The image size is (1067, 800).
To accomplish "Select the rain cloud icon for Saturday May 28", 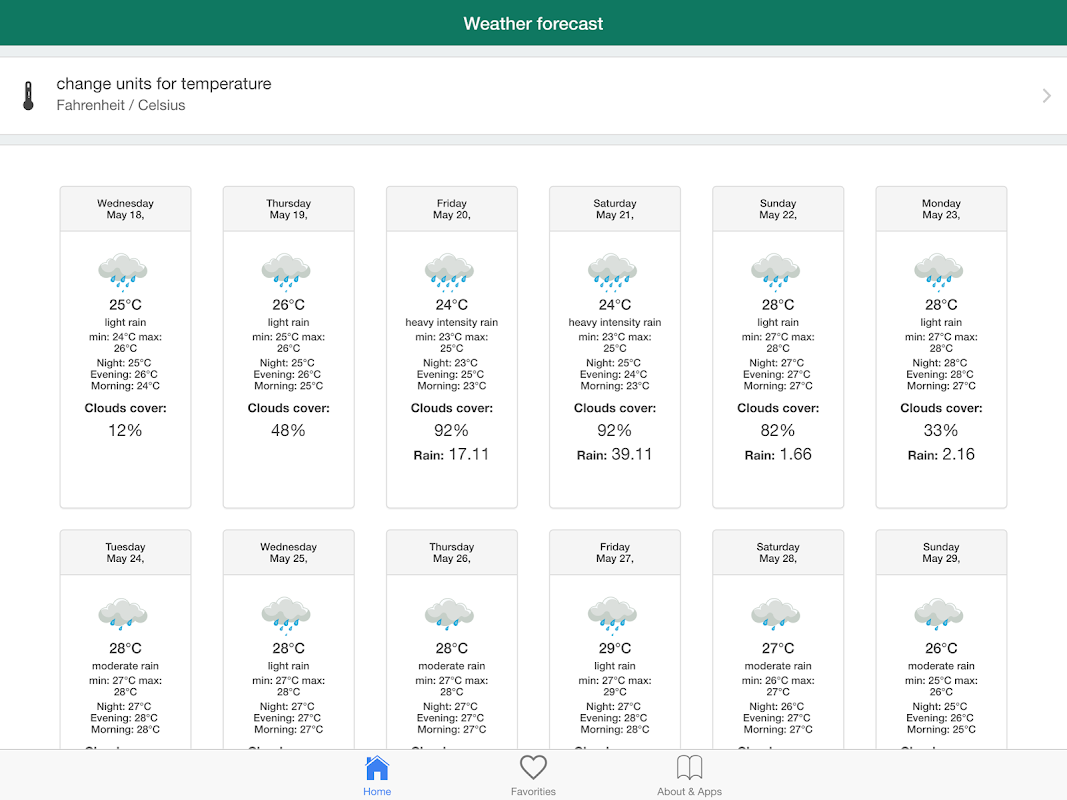I will [776, 614].
